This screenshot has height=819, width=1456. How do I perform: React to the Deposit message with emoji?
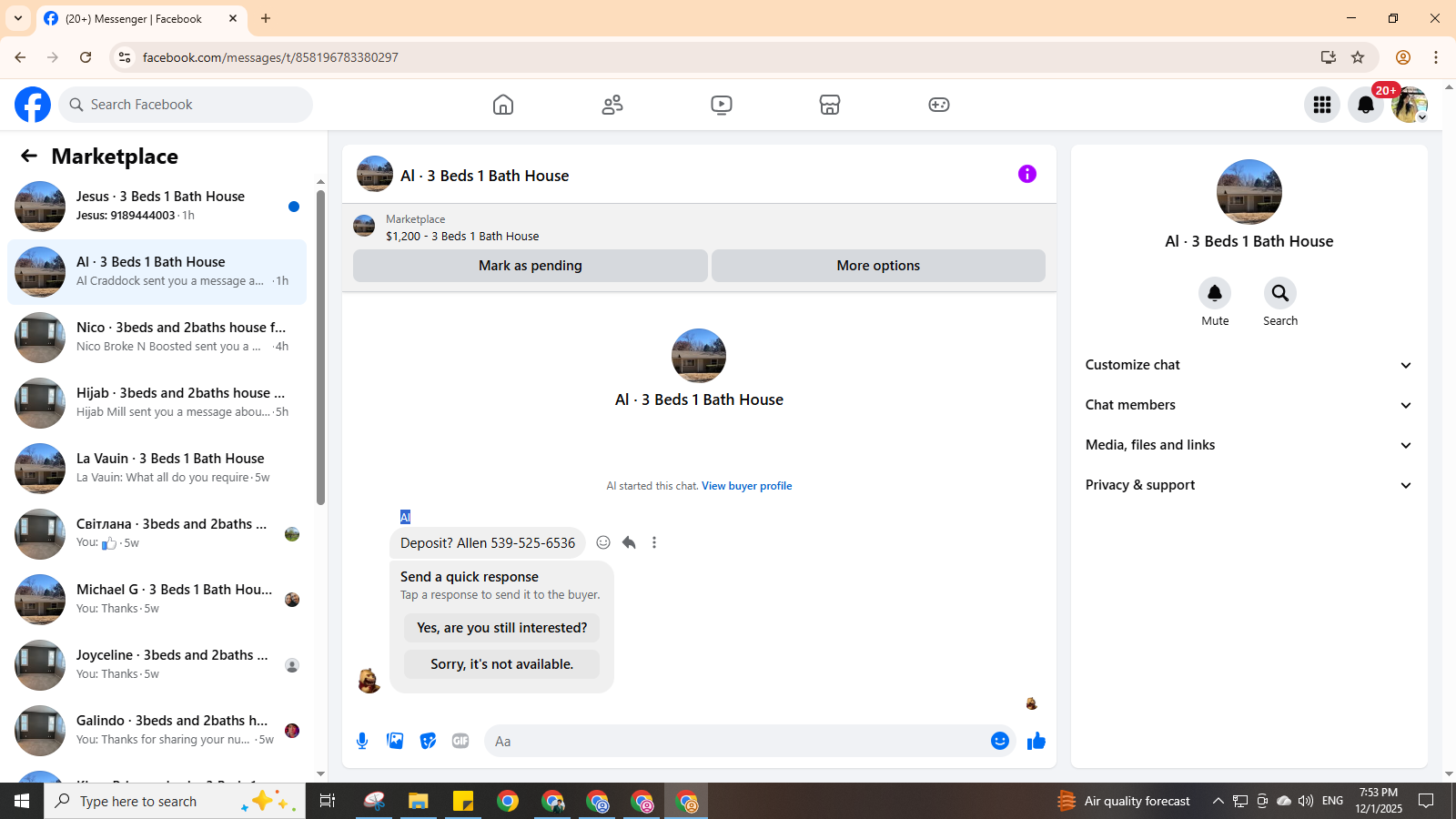[x=603, y=542]
